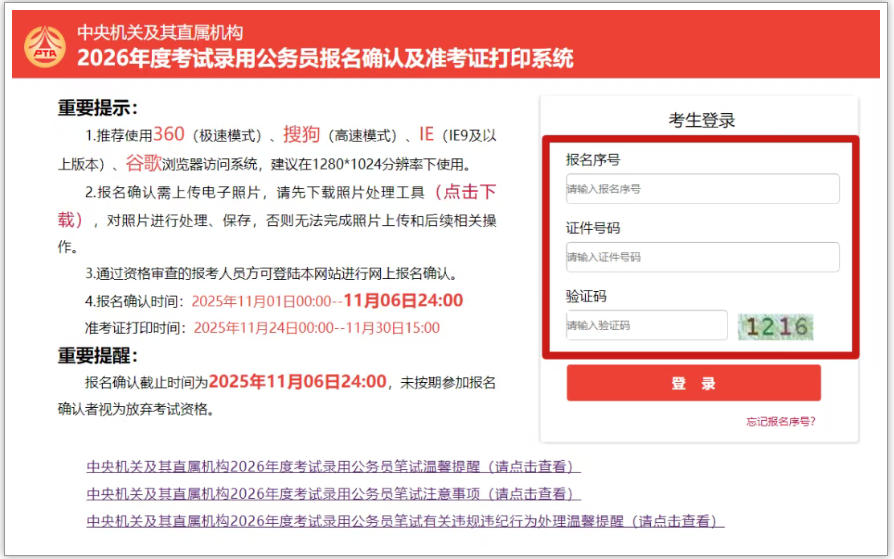Focus the 报名序号 input field
The width and height of the screenshot is (894, 559).
click(702, 188)
